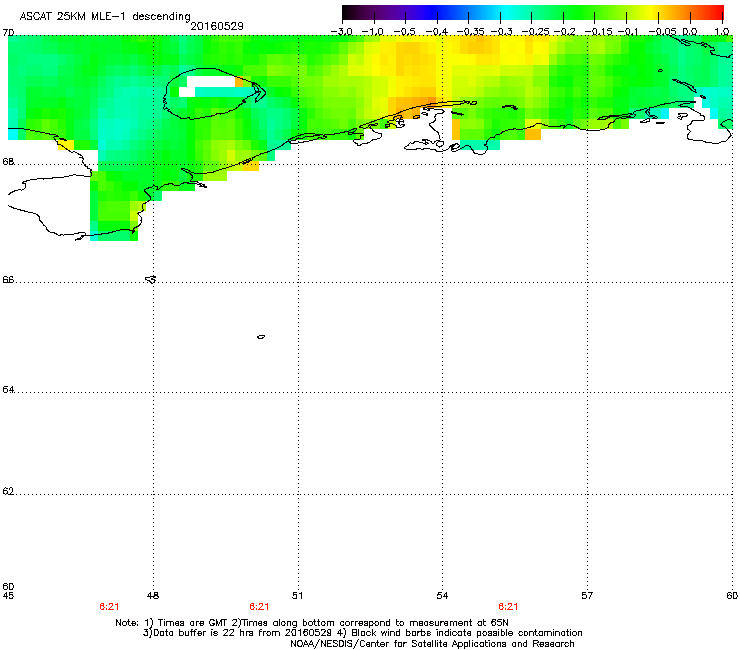Viewport: 740px width, 650px height.
Task: Click the large oval island outline on the map
Action: [x=213, y=93]
